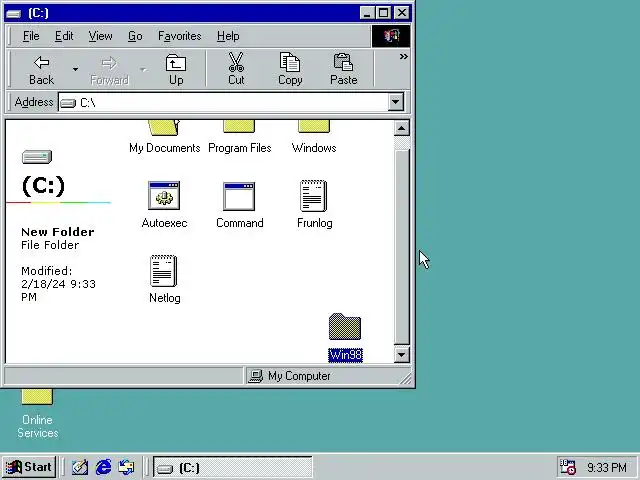Click the Cut scissors icon

236,62
